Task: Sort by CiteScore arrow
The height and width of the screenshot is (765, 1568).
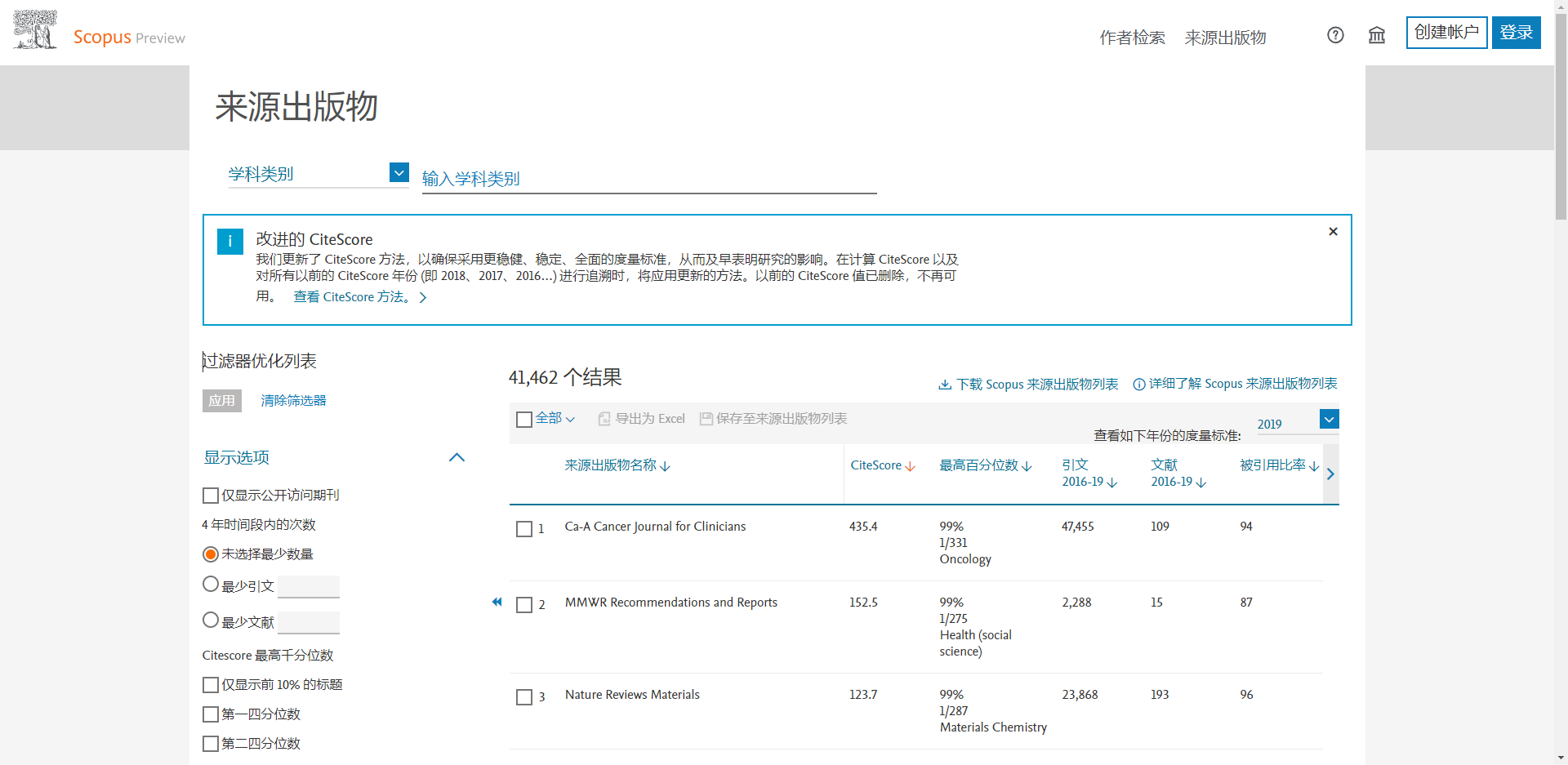Action: tap(911, 466)
